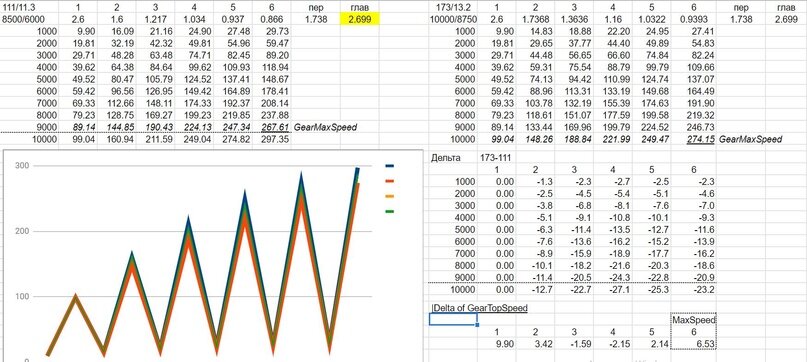Select cell with value 137.07

click(x=693, y=79)
